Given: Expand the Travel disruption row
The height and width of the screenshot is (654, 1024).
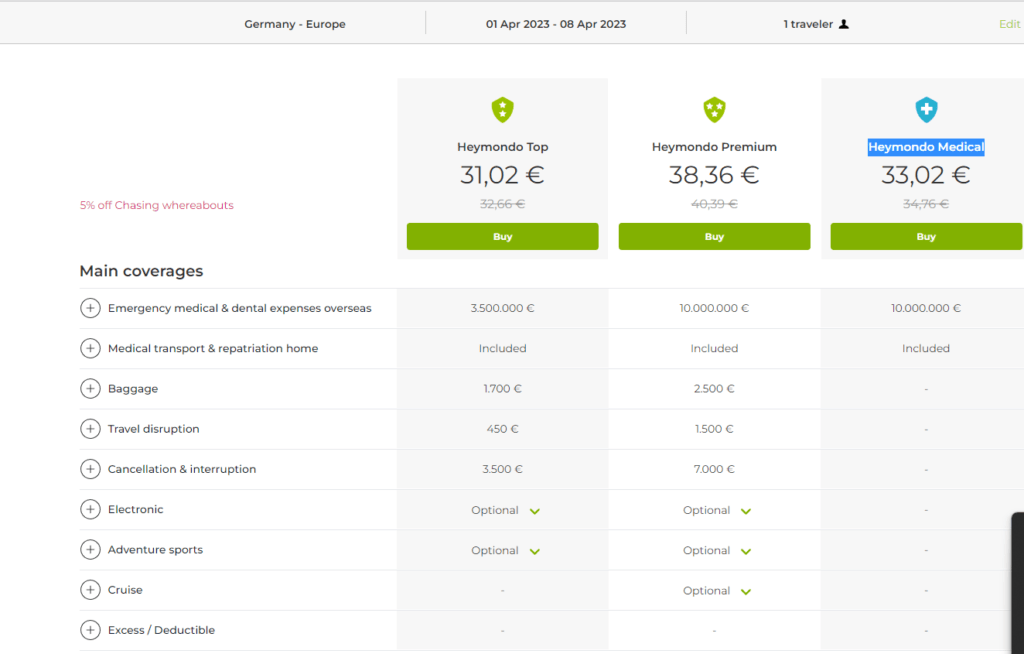Looking at the screenshot, I should pos(90,429).
